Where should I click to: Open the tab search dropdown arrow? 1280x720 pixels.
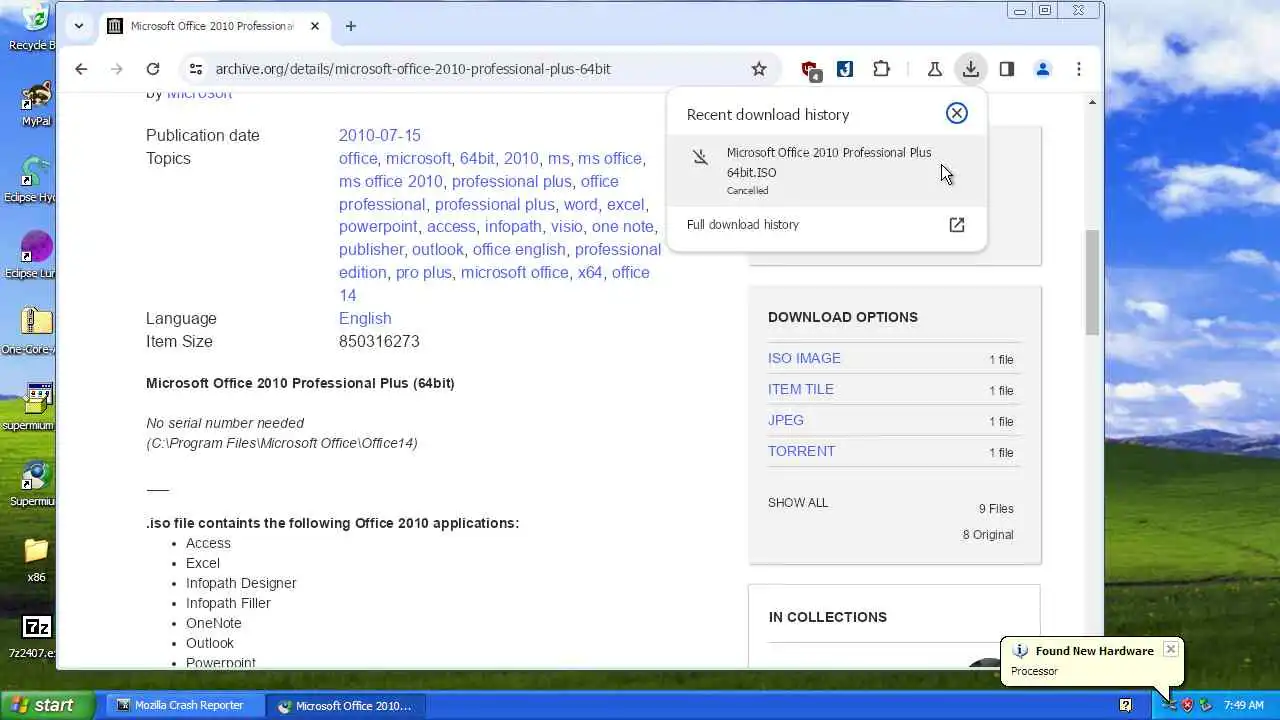78,26
